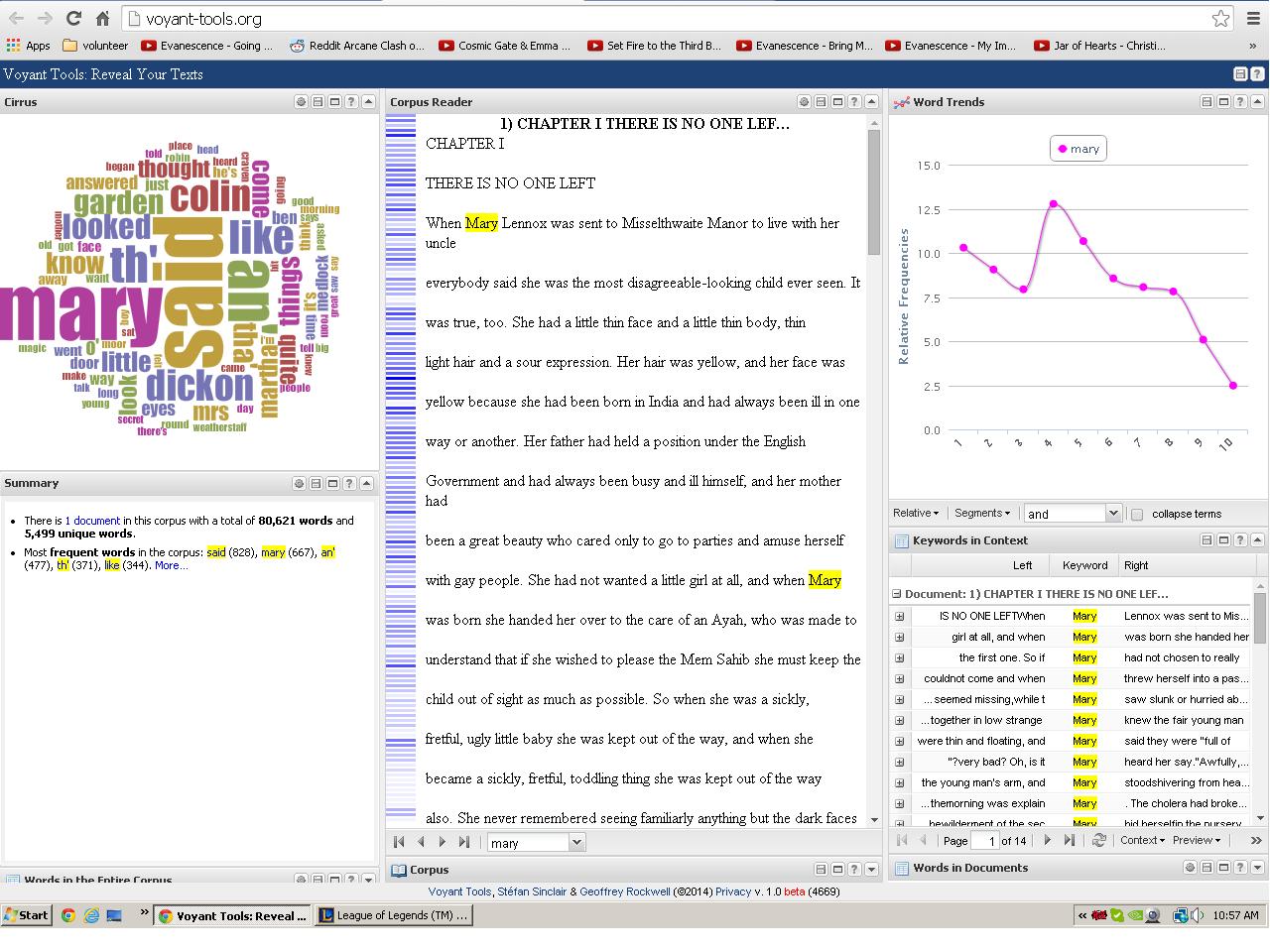Open the Context dropdown in KWIC toolbar
The width and height of the screenshot is (1270, 952).
click(x=1142, y=840)
